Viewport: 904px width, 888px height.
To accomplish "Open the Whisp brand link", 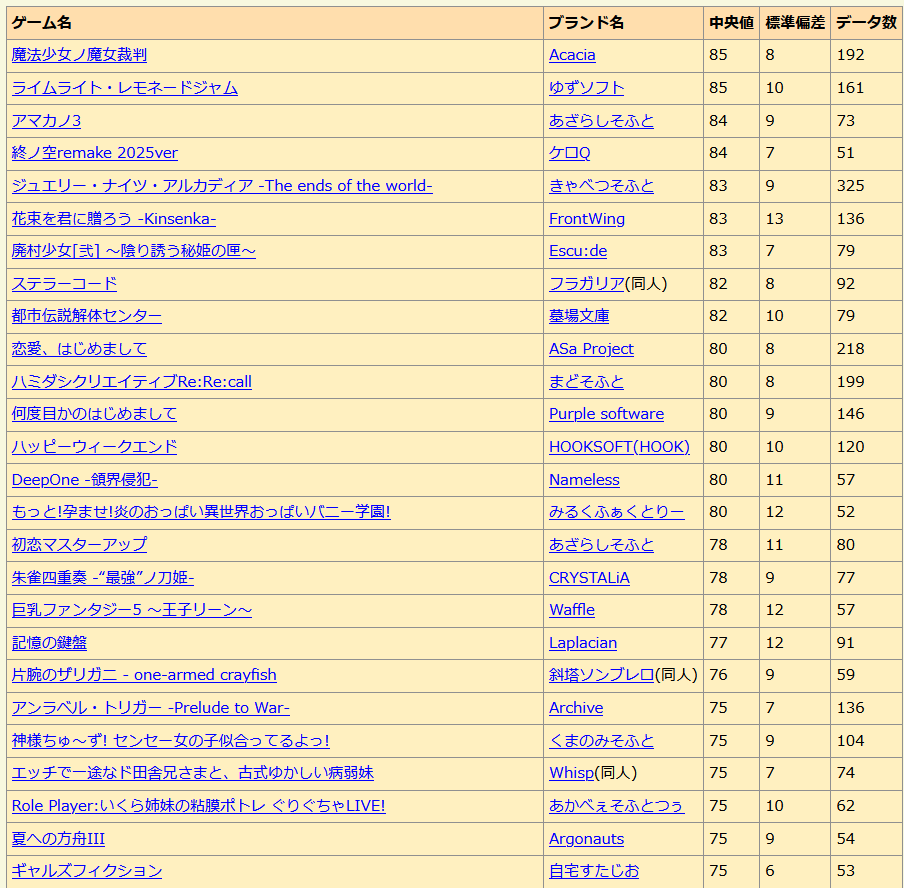I will click(x=571, y=773).
